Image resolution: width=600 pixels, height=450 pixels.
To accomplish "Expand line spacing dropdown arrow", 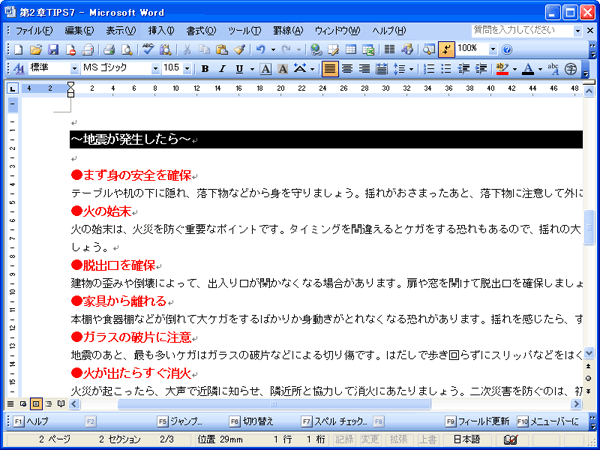I will point(411,69).
